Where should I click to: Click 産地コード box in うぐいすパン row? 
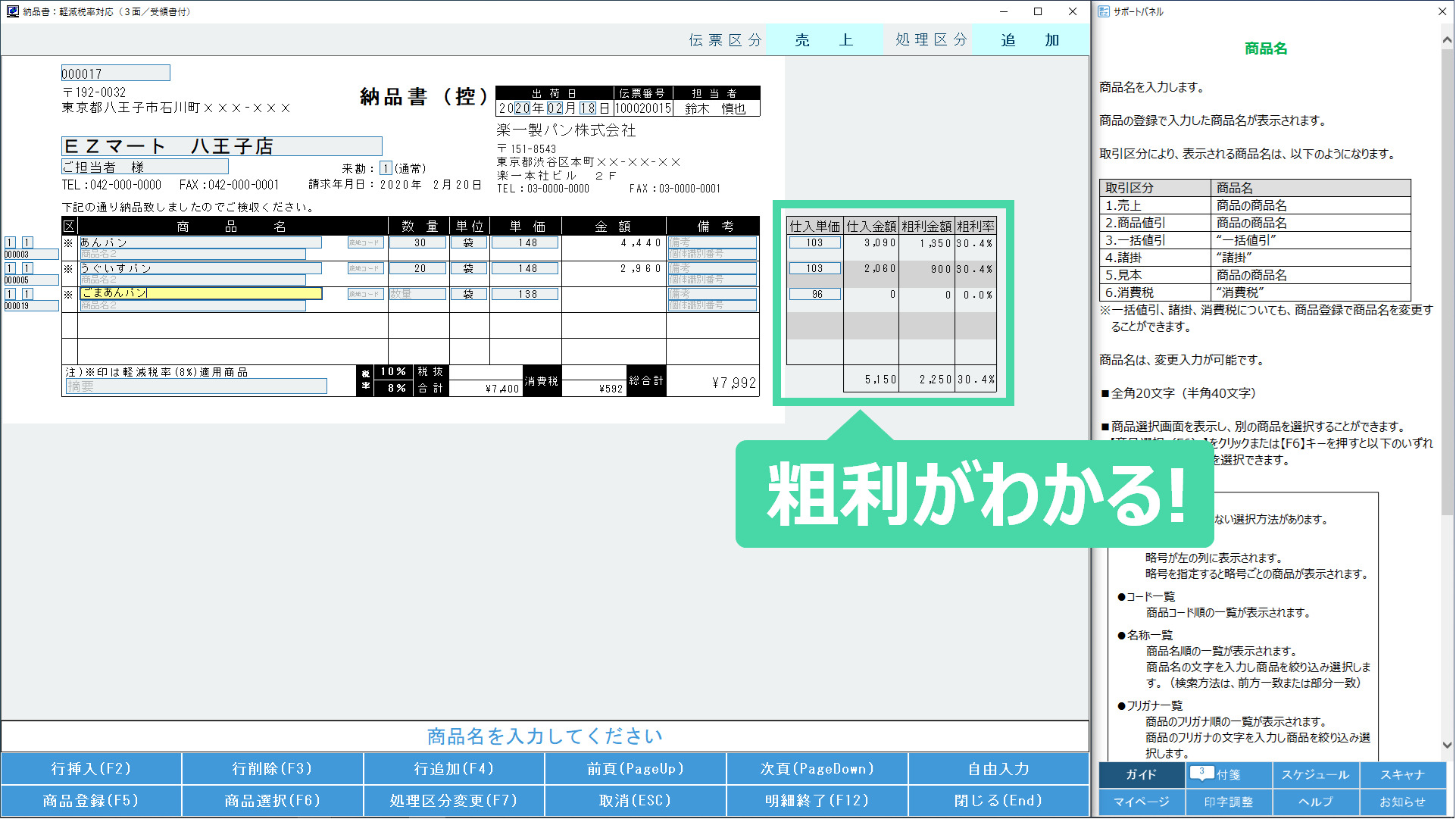point(365,269)
